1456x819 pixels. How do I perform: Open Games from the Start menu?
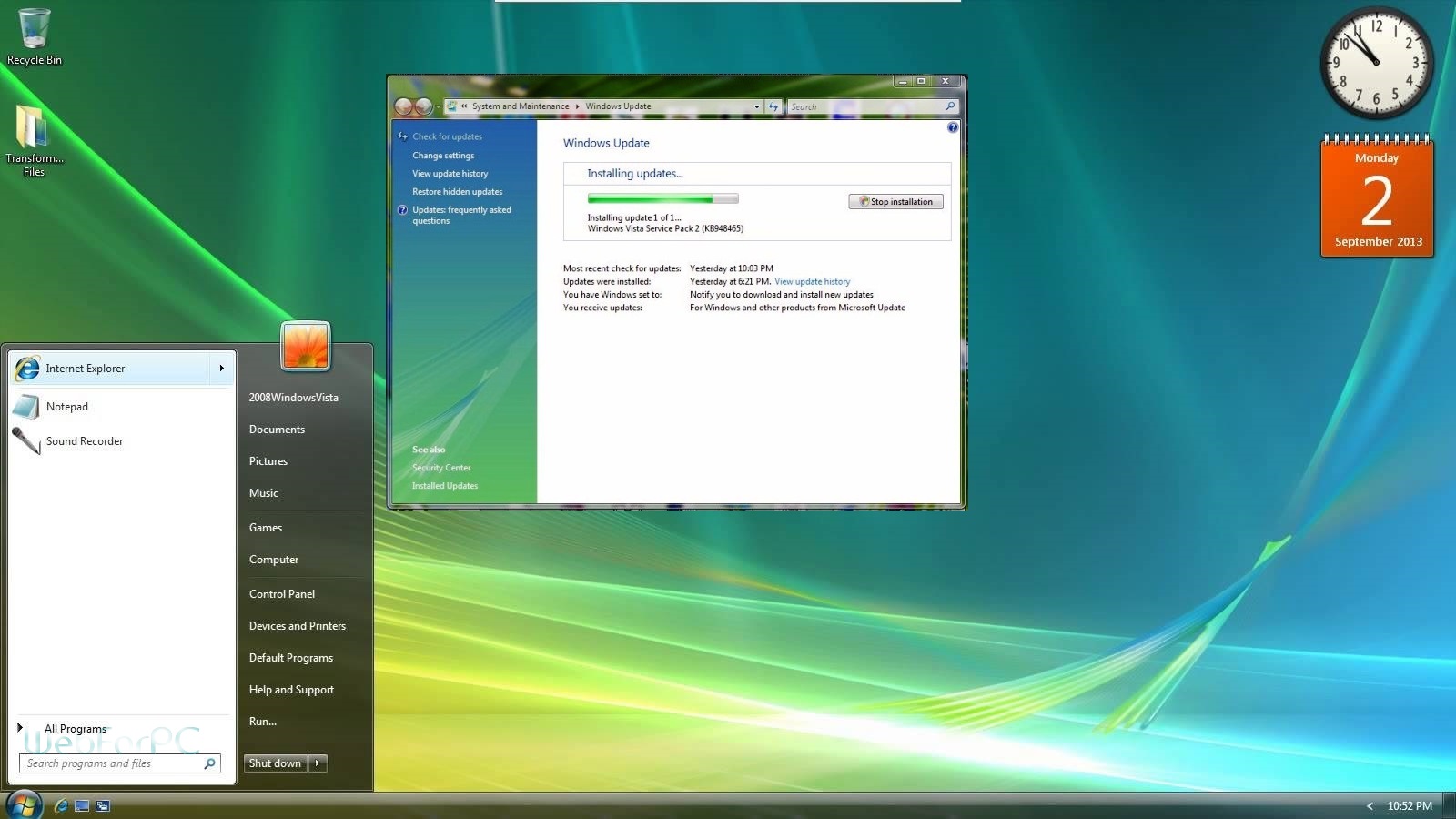pos(266,528)
